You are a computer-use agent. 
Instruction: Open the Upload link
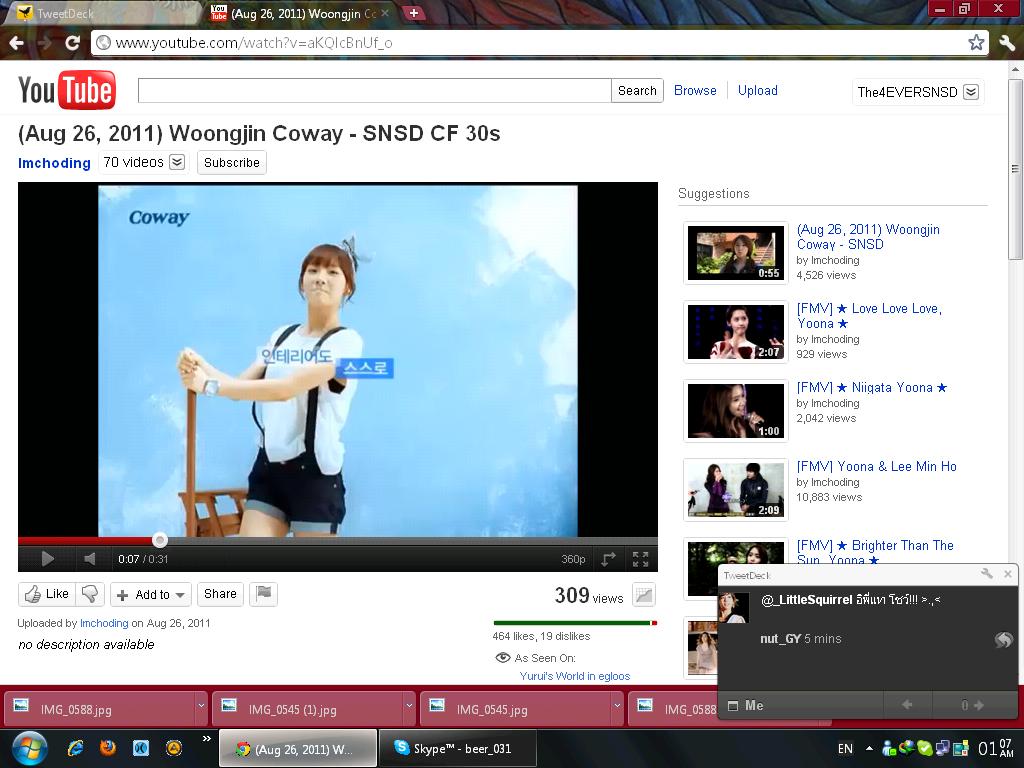(x=758, y=91)
